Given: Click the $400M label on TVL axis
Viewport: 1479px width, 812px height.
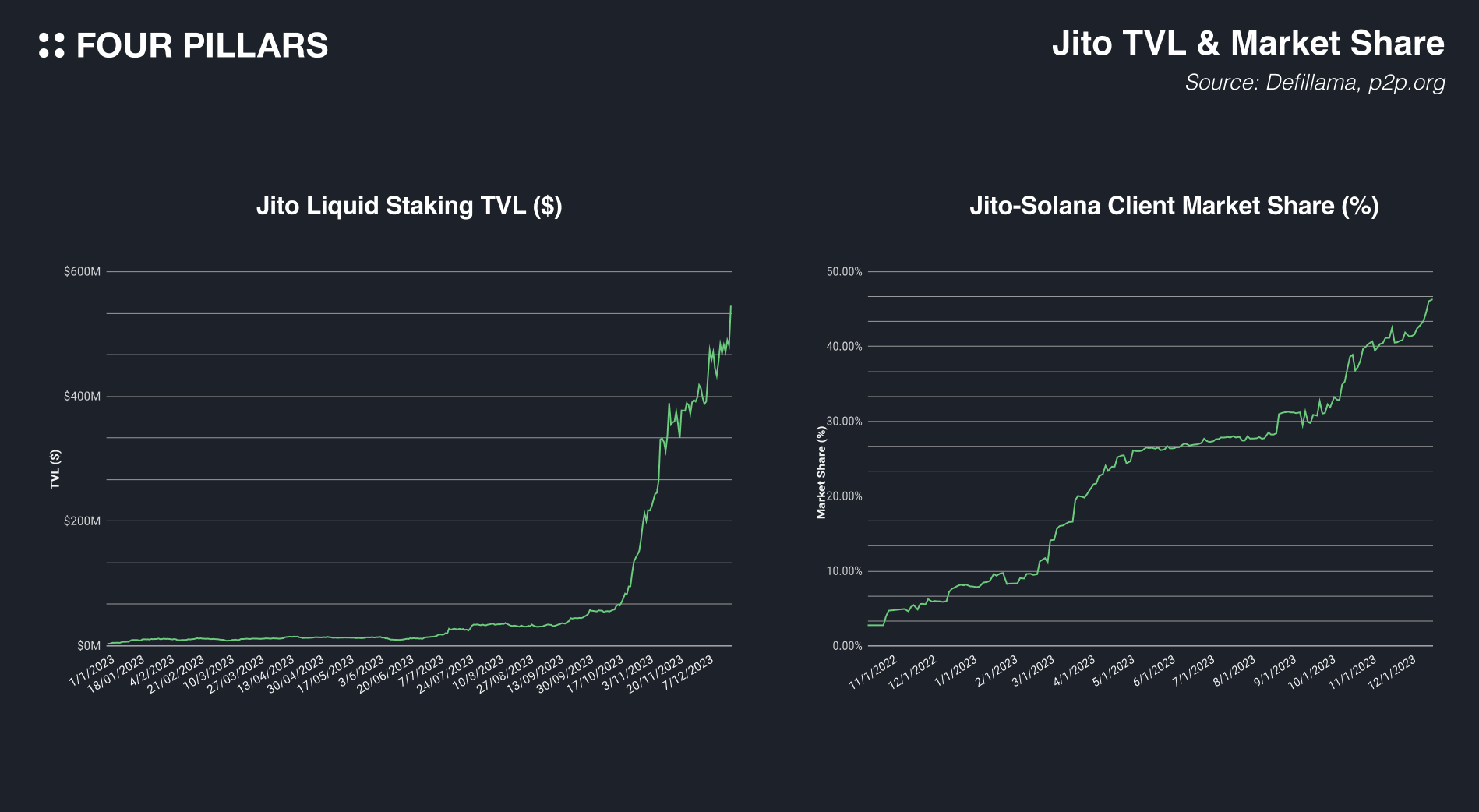Looking at the screenshot, I should point(82,397).
